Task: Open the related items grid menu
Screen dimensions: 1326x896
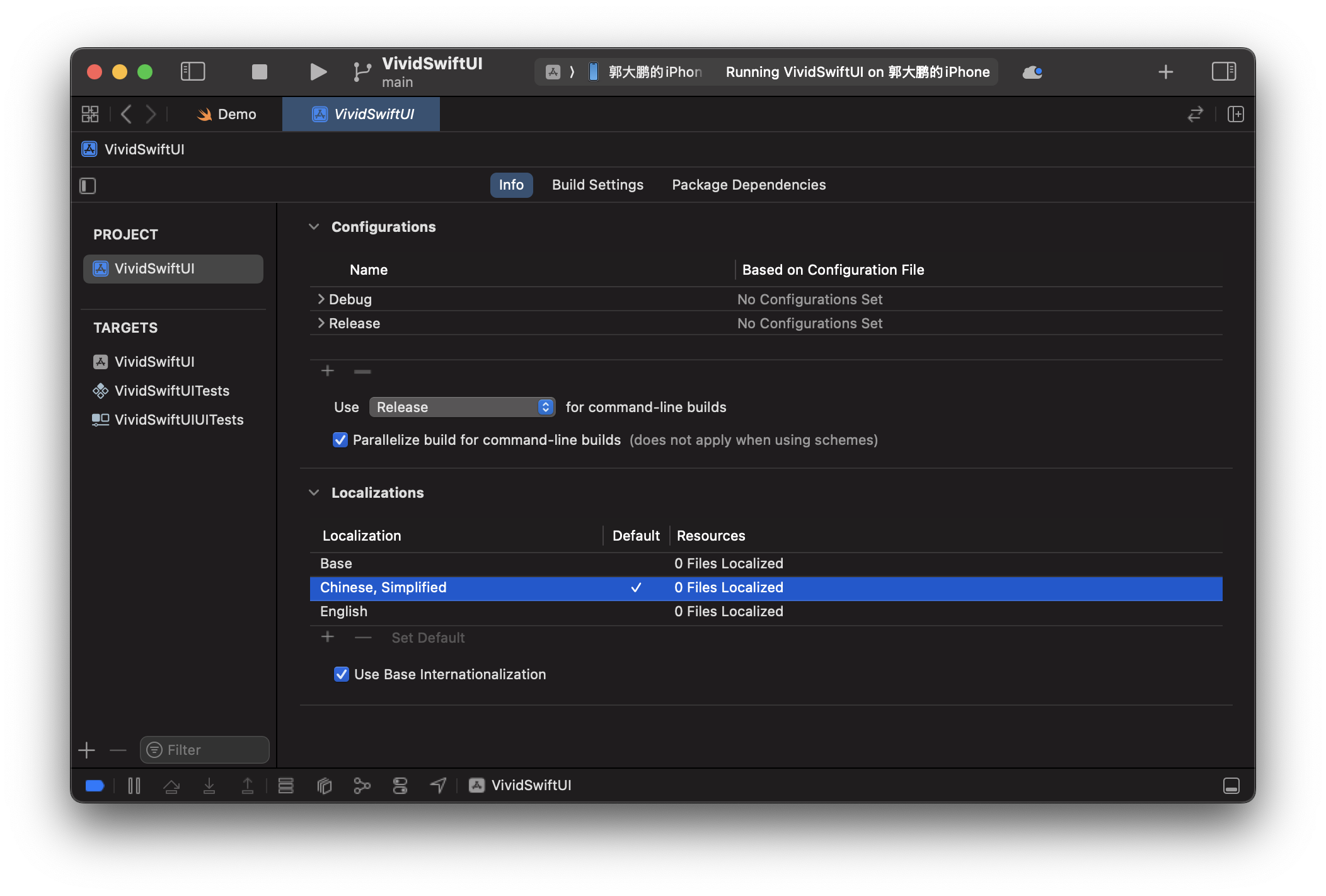Action: (90, 114)
